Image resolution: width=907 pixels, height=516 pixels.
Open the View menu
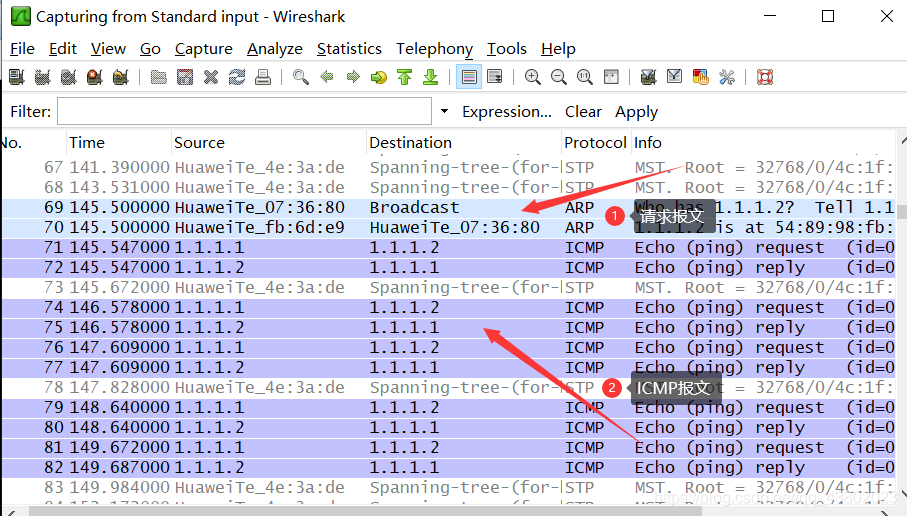coord(108,49)
